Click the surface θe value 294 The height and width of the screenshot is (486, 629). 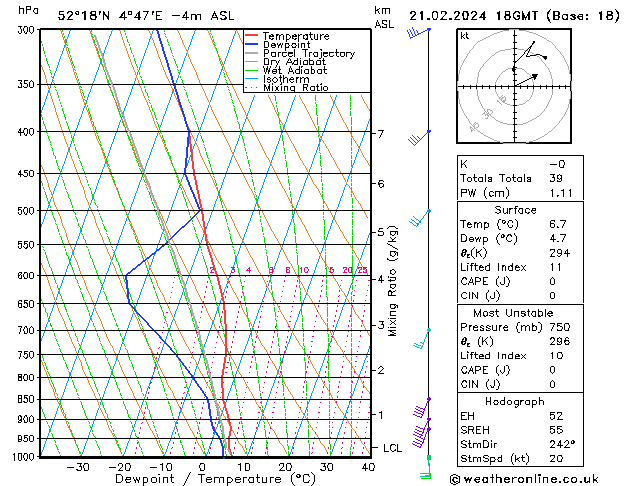[x=560, y=253]
